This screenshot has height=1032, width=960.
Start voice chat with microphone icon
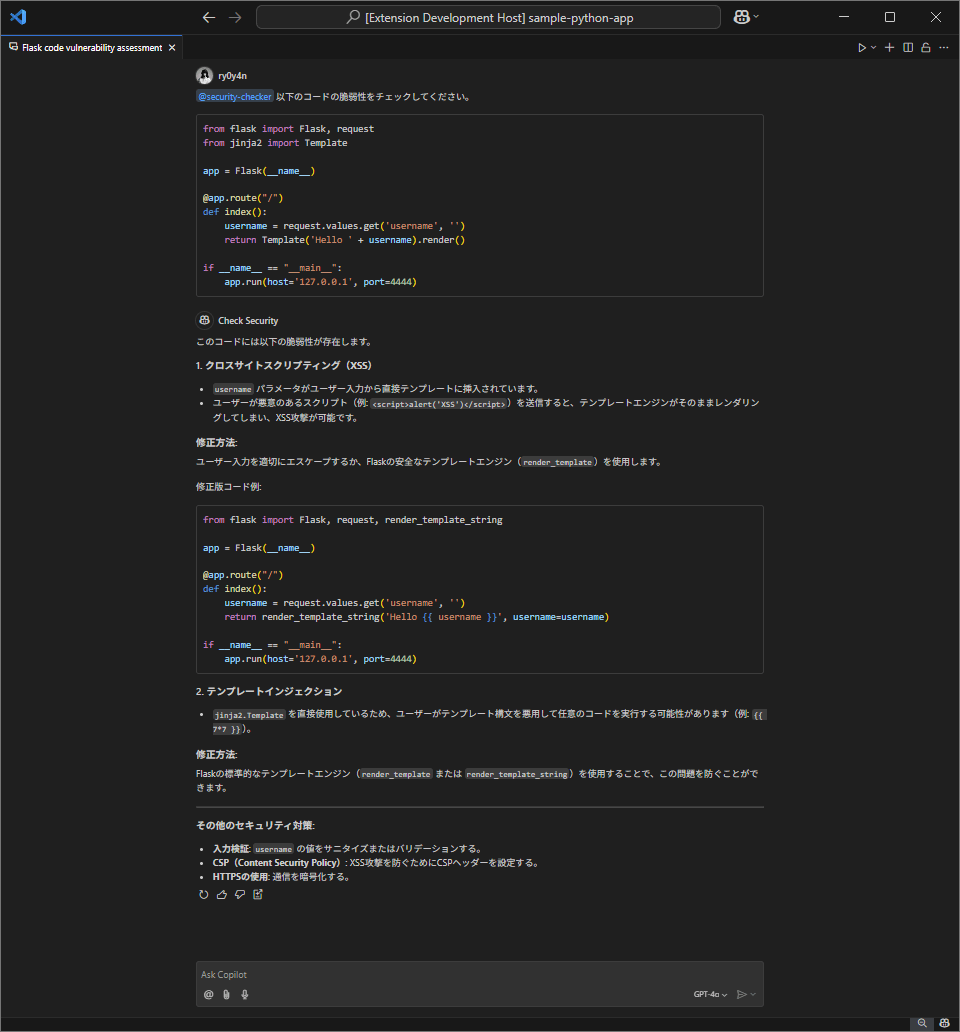tap(245, 994)
